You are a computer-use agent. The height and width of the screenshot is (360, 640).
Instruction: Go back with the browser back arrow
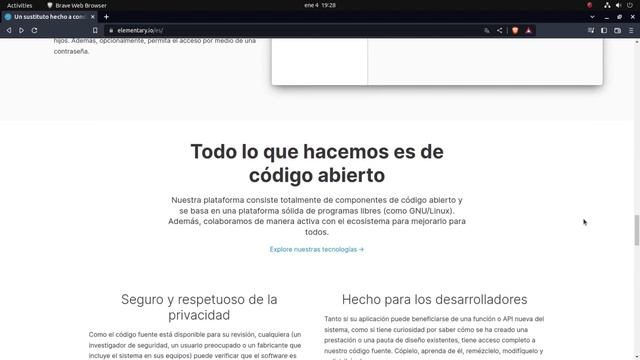click(9, 30)
